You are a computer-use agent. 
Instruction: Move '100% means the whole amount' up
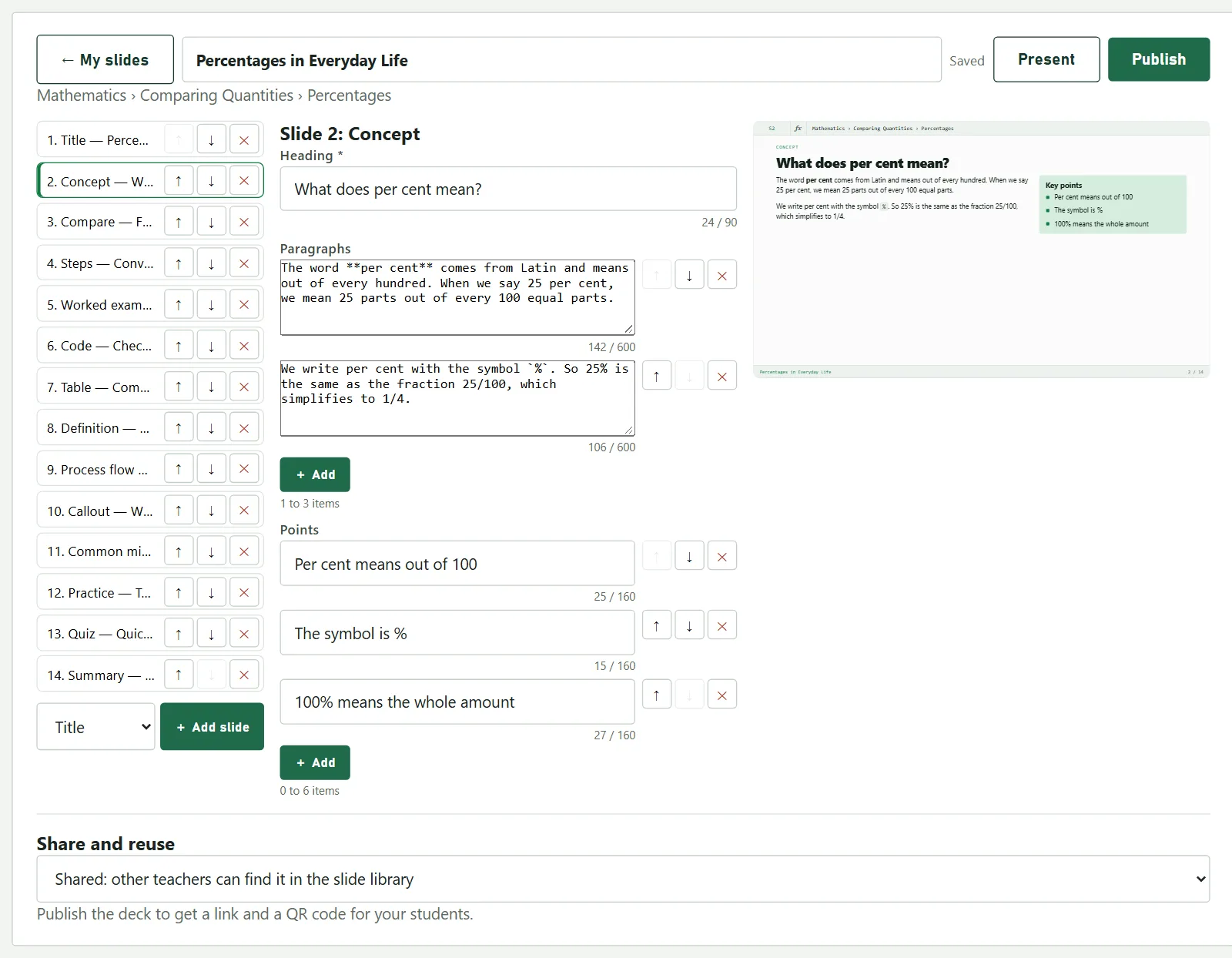657,695
